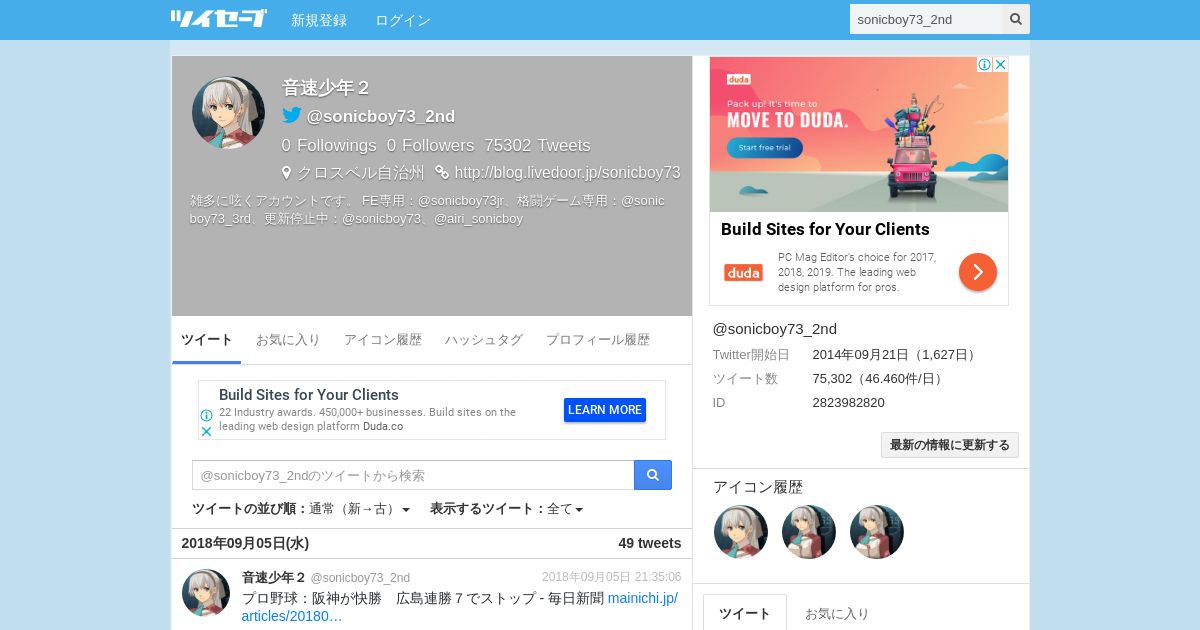
Task: Click the @sonicboy73_2nd next to tweet author
Action: click(360, 578)
